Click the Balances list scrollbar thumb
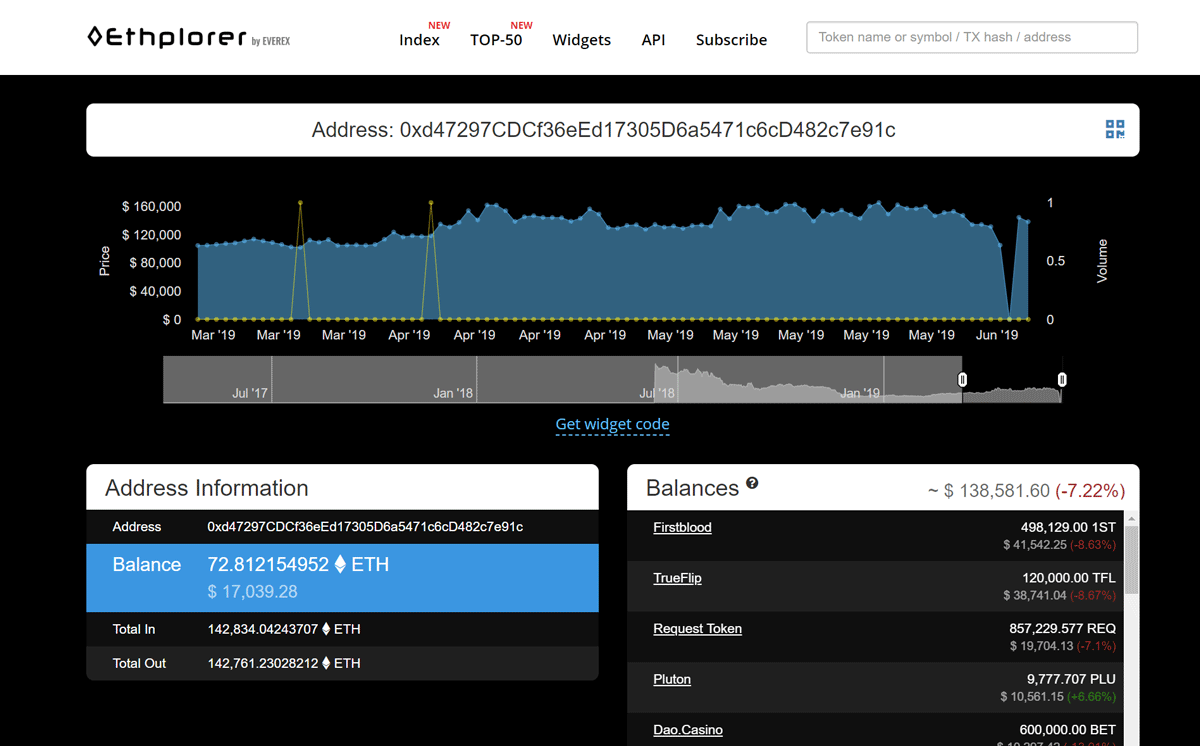The height and width of the screenshot is (746, 1200). [x=1132, y=560]
